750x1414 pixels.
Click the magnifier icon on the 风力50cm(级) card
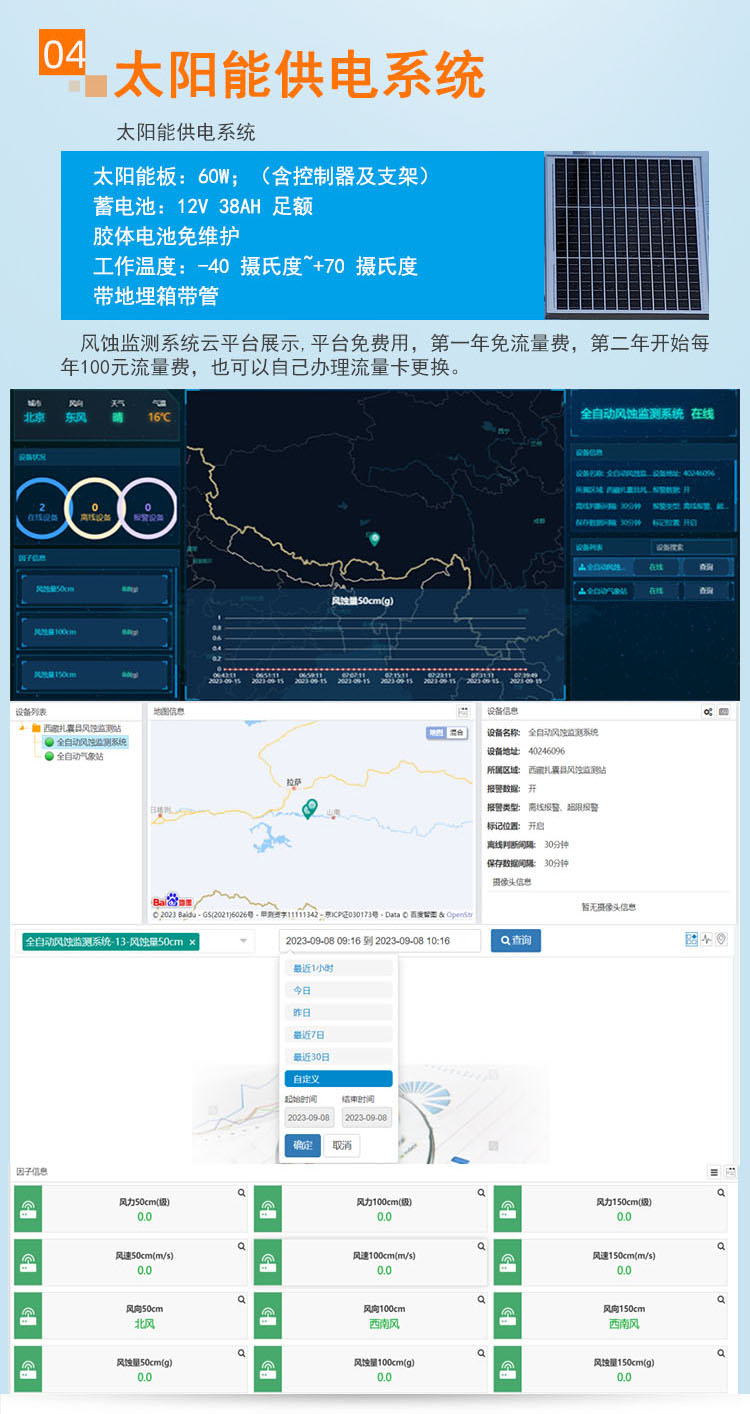(241, 1193)
